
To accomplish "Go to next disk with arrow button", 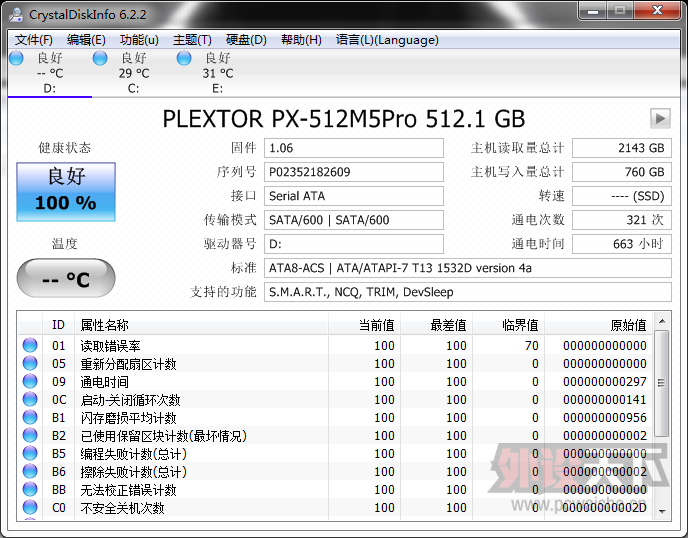I will (660, 118).
